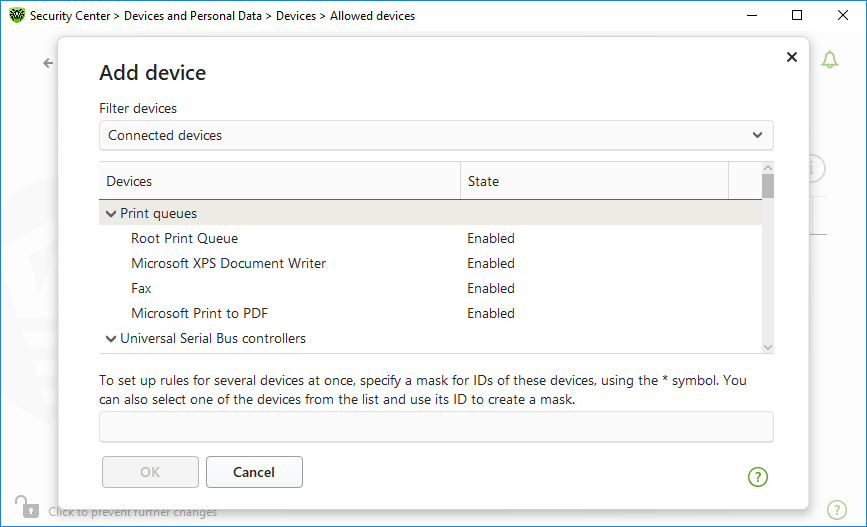Viewport: 867px width, 527px height.
Task: Select the Fax device row
Action: point(430,288)
